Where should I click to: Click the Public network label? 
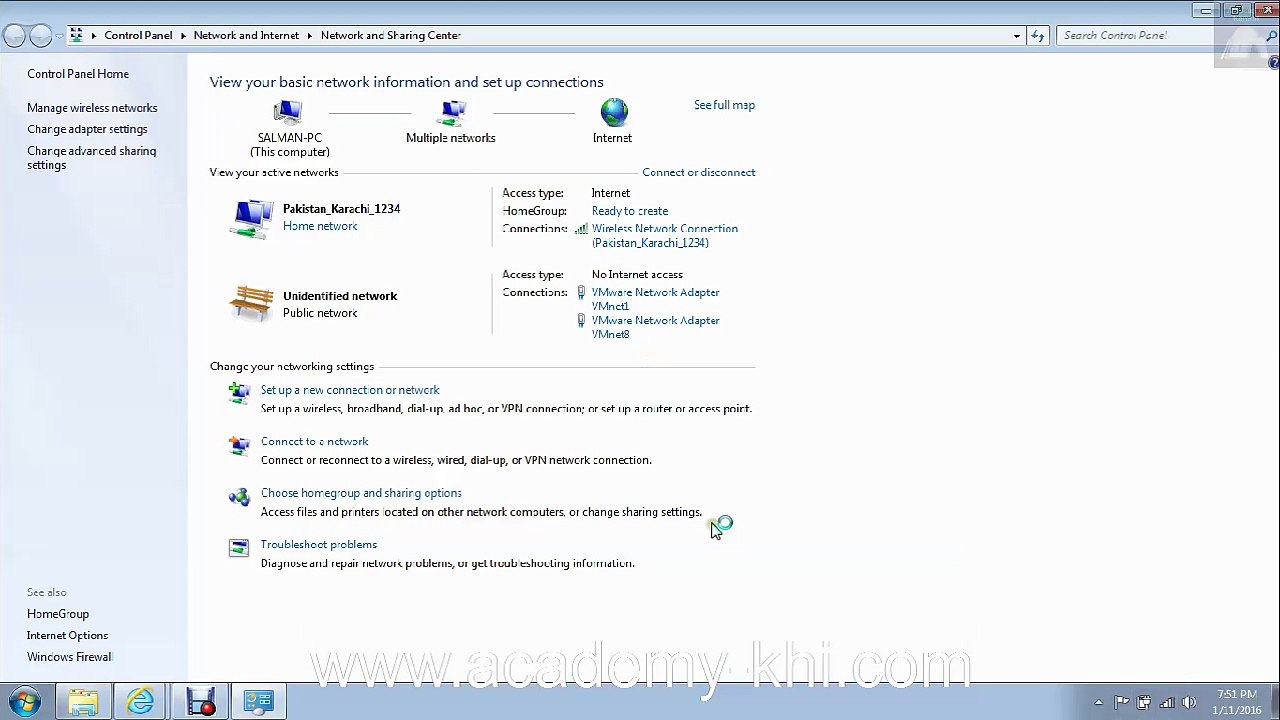320,313
